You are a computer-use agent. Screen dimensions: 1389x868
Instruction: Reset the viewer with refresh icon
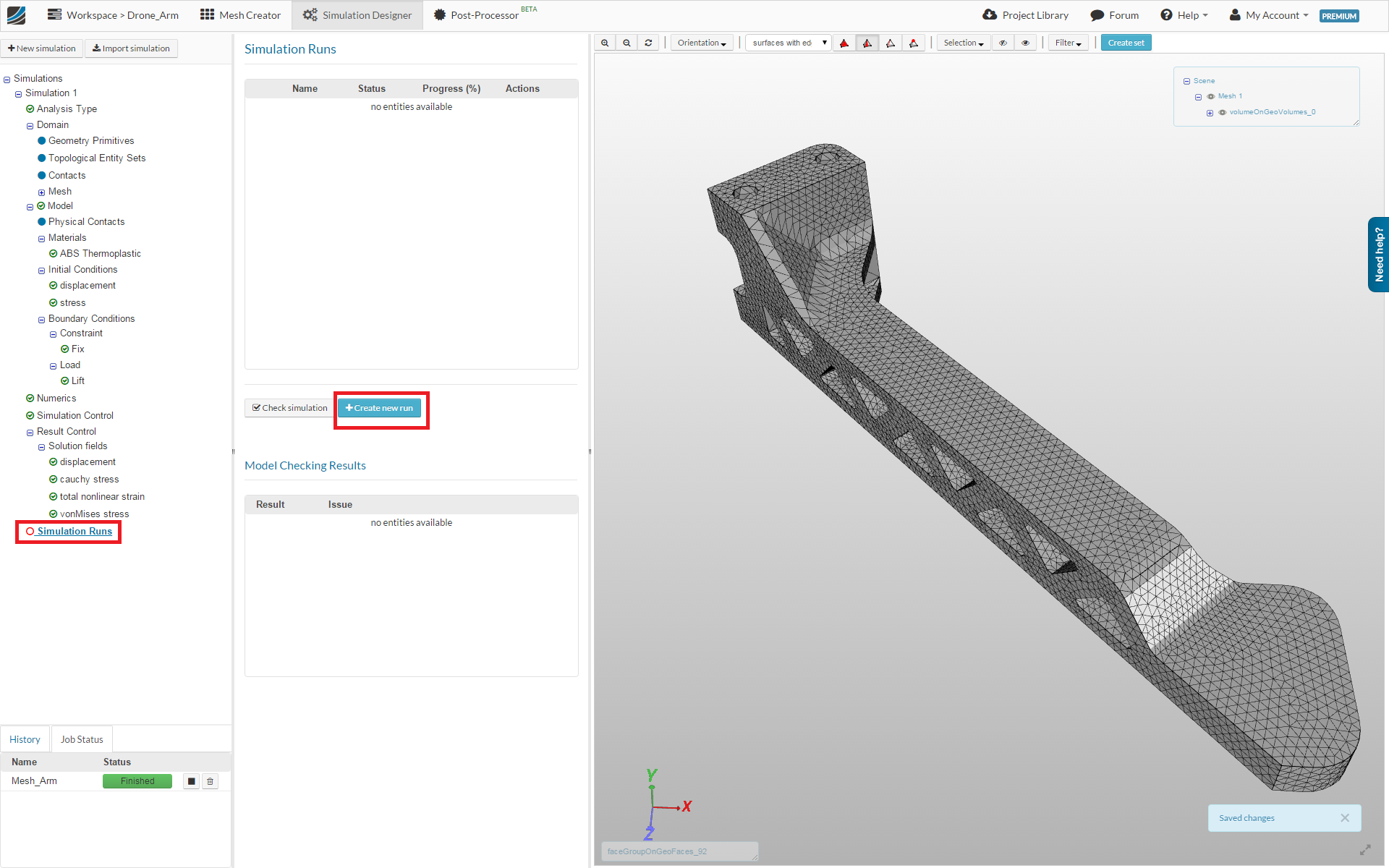[648, 43]
